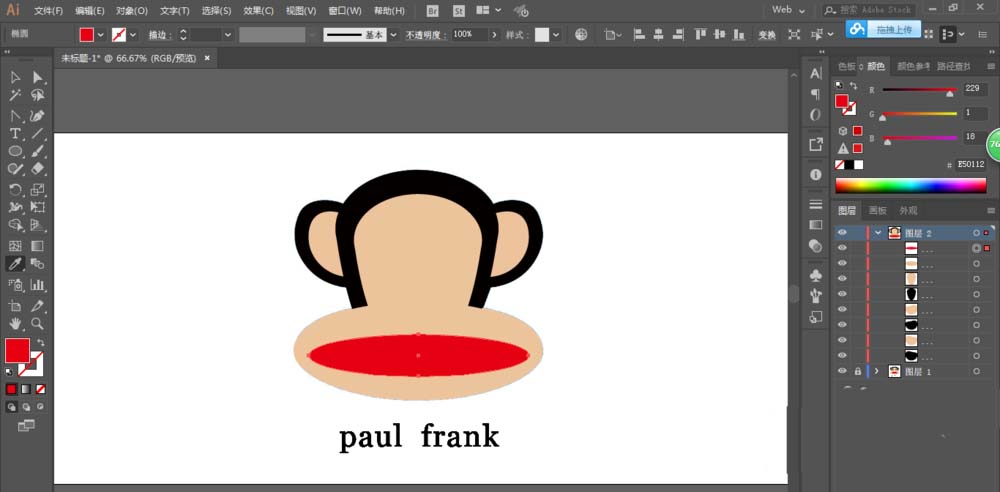Open the Bridge (Br) icon

[433, 10]
